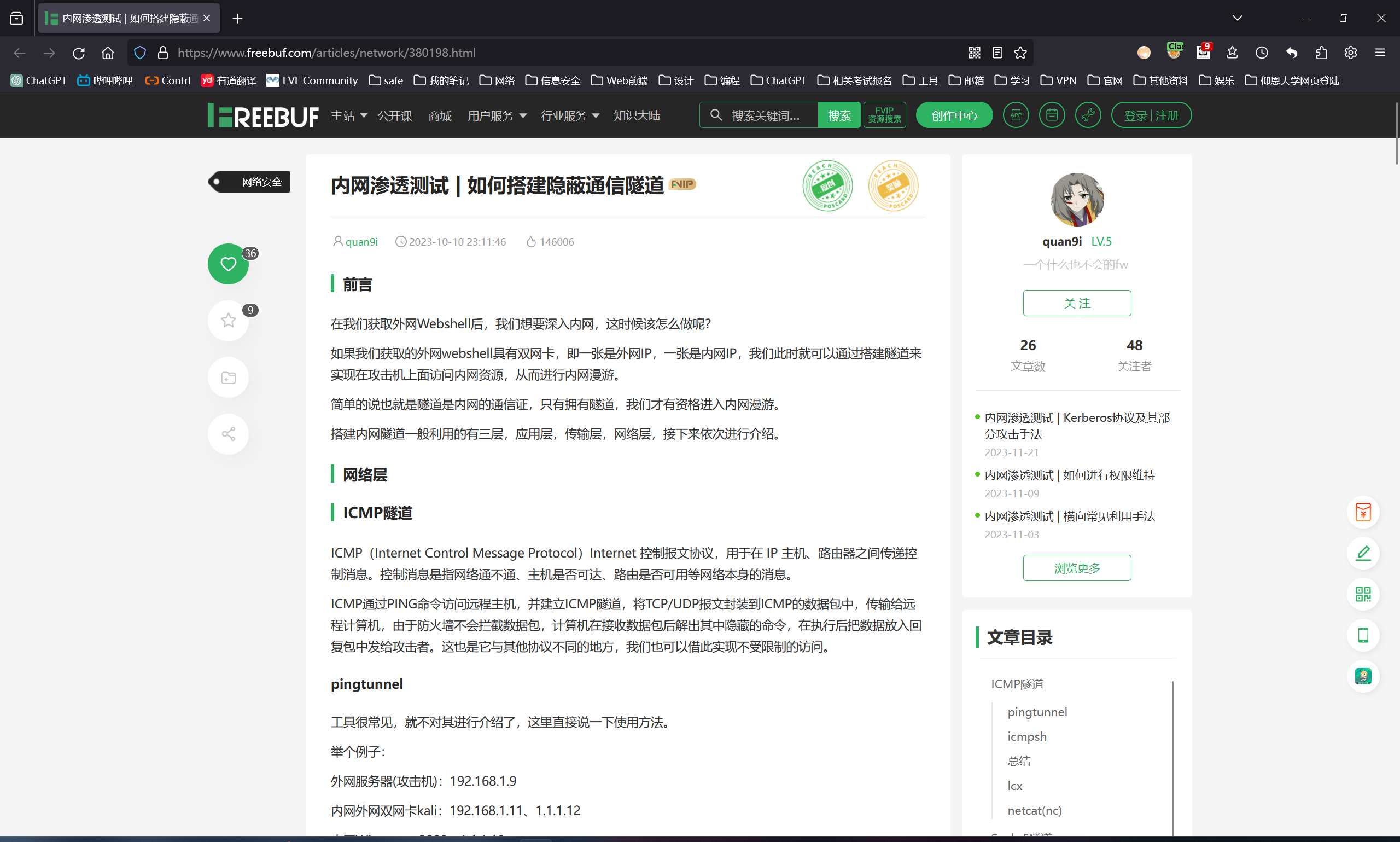
Task: Jump to icmpsh in the article directory
Action: (x=1027, y=736)
